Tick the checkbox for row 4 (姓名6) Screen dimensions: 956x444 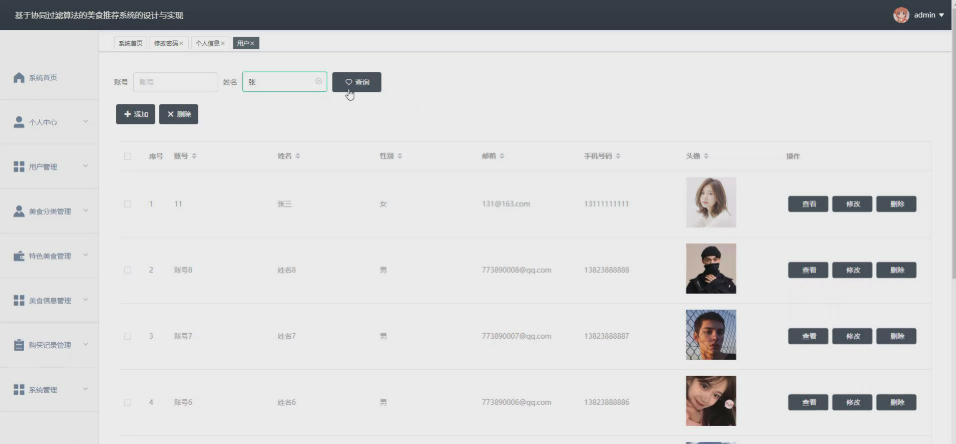(x=127, y=403)
